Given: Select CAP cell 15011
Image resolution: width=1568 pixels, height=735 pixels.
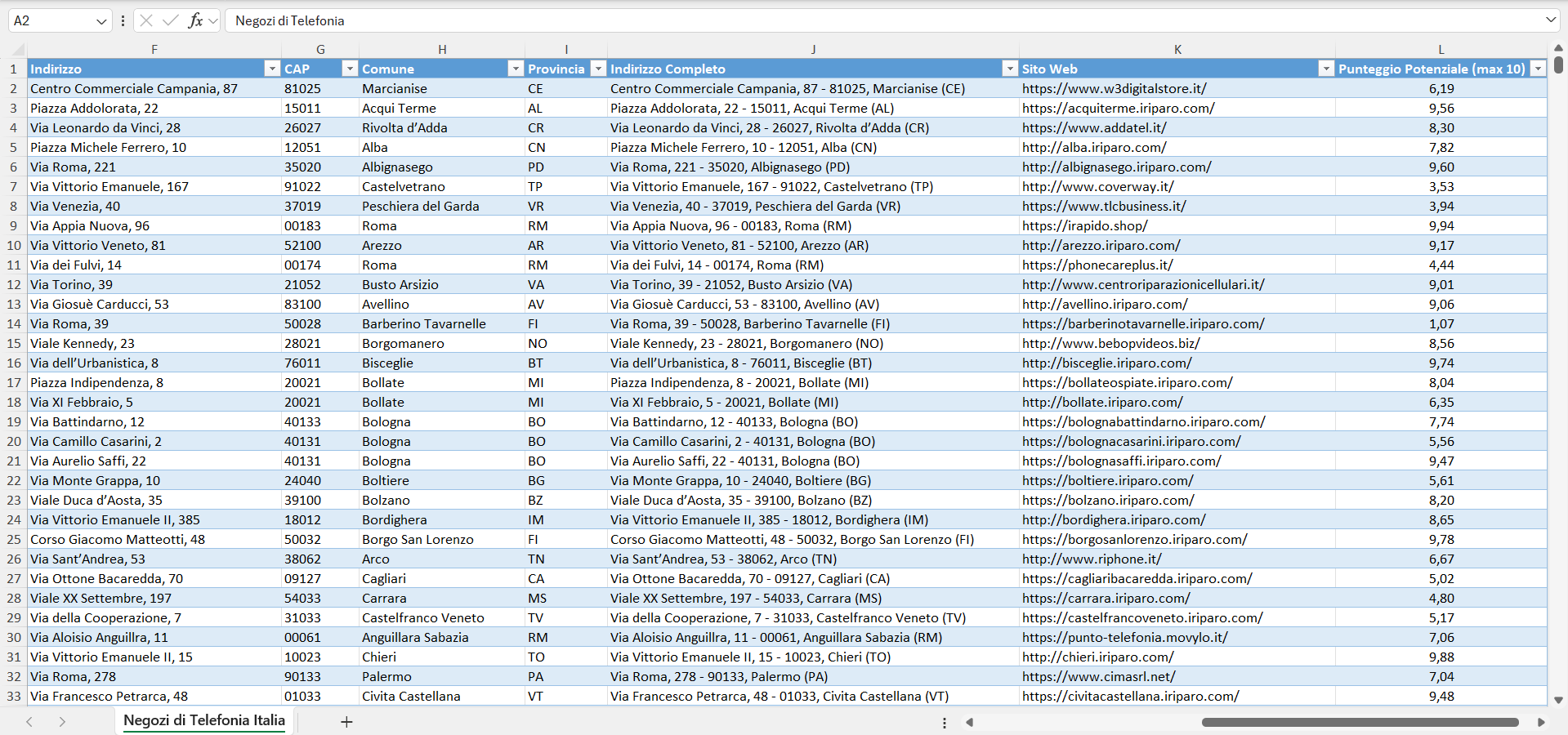Looking at the screenshot, I should click(320, 108).
